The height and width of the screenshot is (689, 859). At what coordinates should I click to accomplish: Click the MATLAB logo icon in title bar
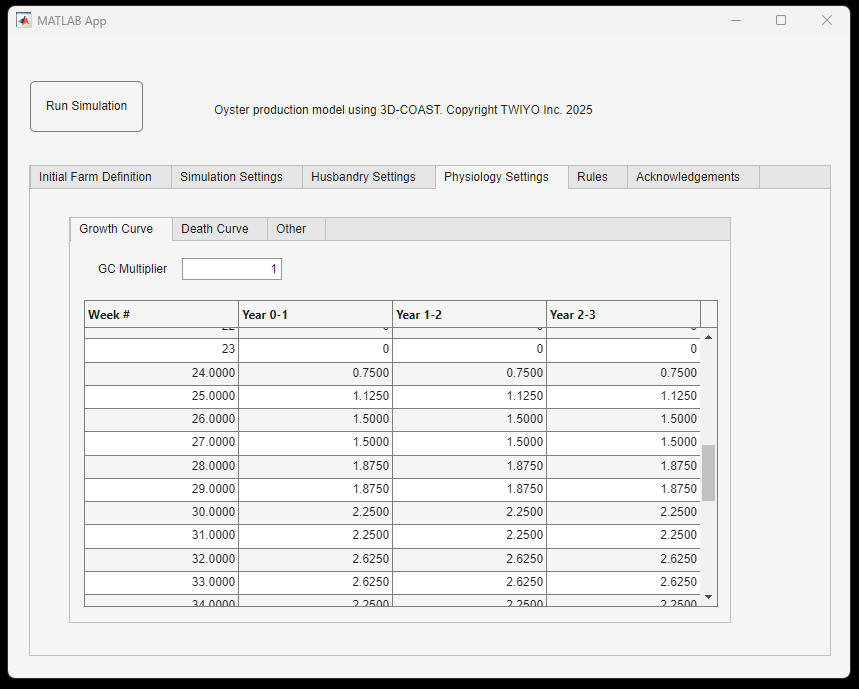click(23, 20)
